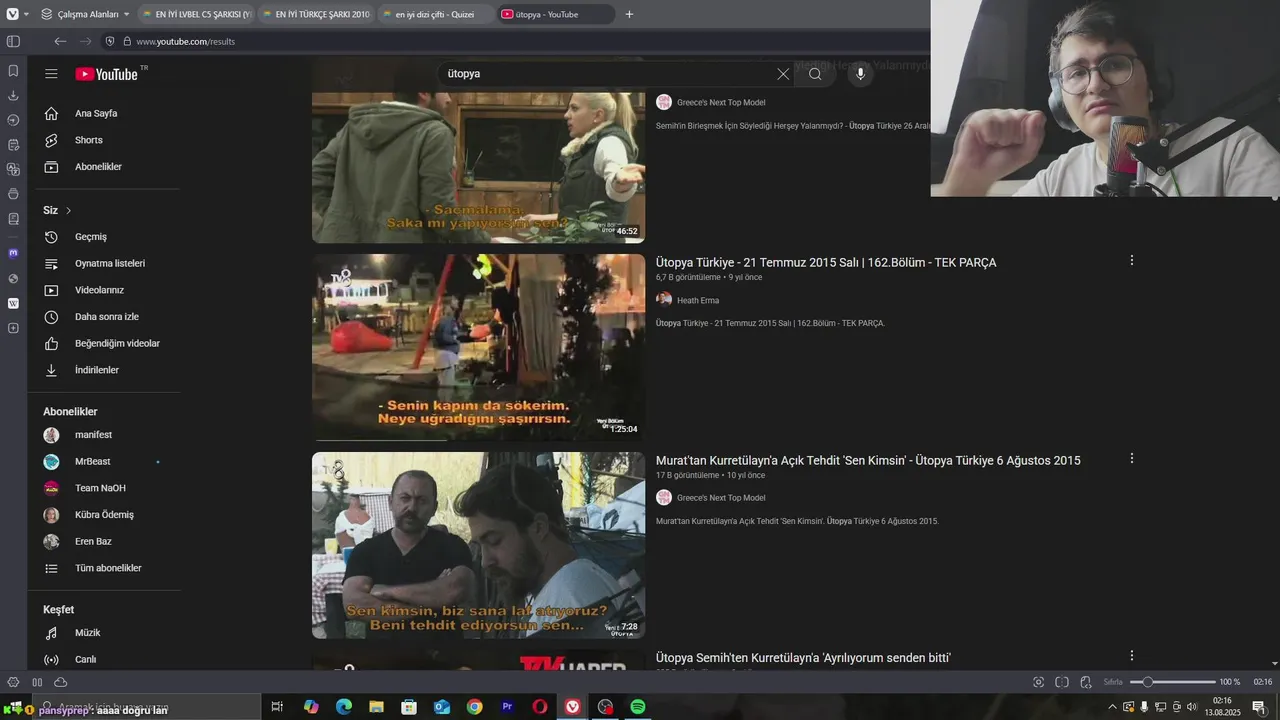
Task: Clear the search box with the X icon
Action: point(783,74)
